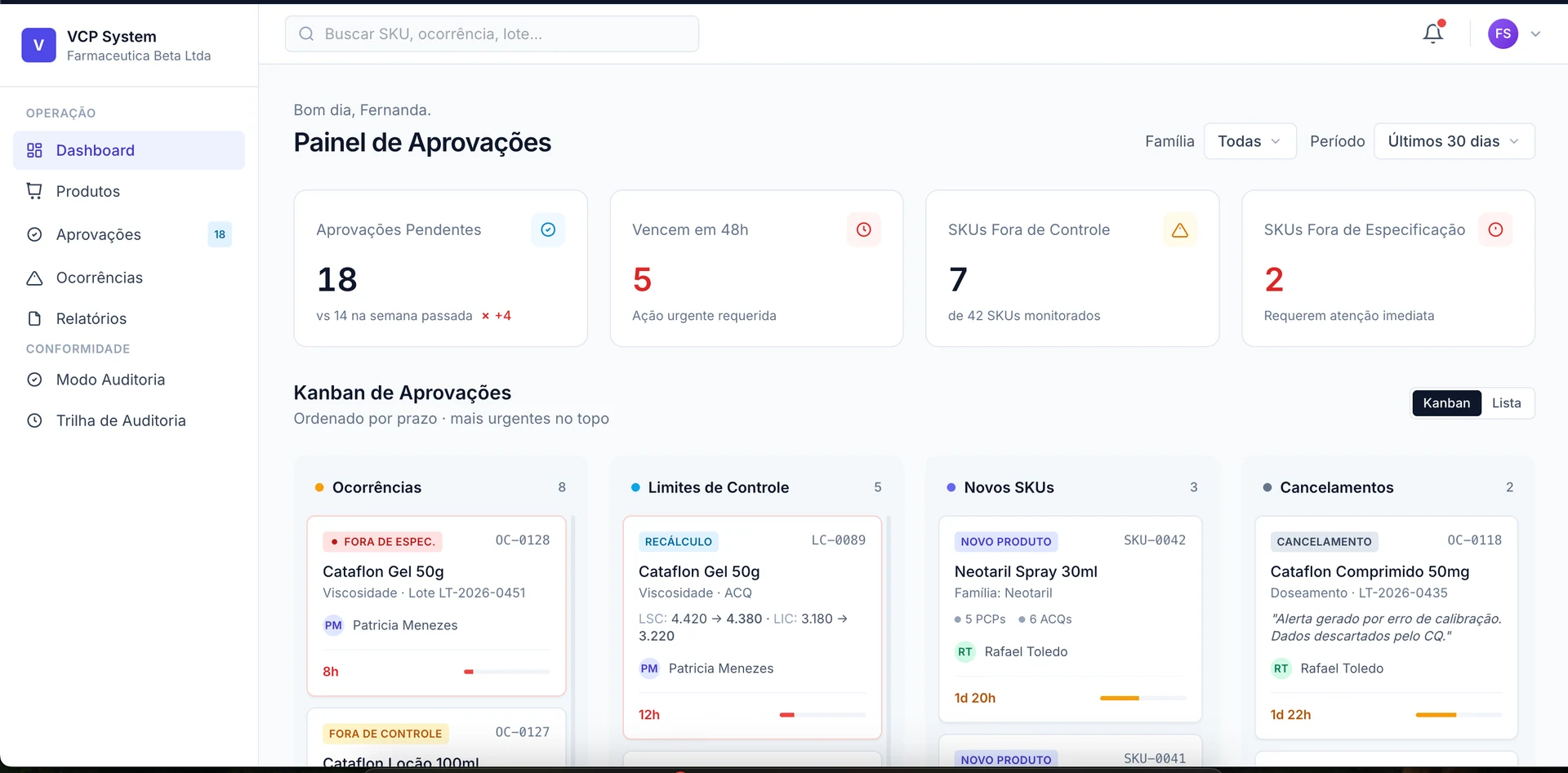
Task: Open Modo Auditoria page
Action: click(x=110, y=380)
